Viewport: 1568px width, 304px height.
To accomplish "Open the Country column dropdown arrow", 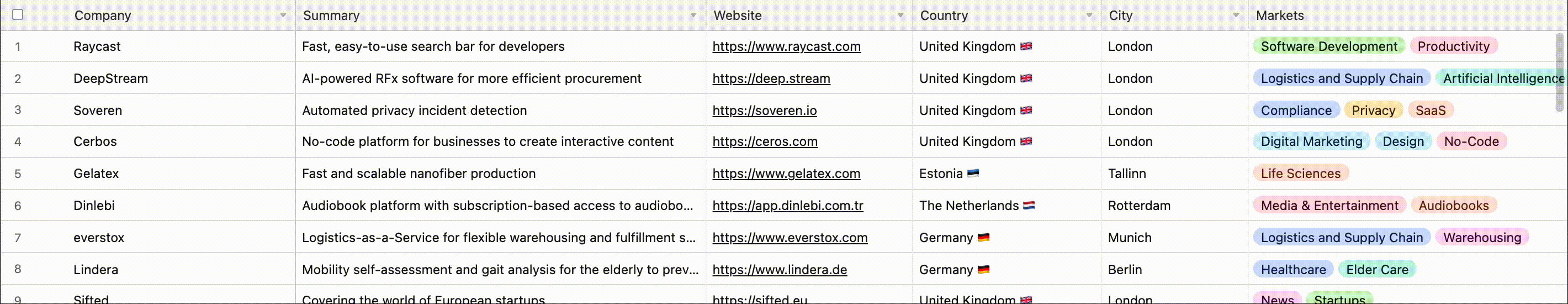I will tap(1089, 15).
